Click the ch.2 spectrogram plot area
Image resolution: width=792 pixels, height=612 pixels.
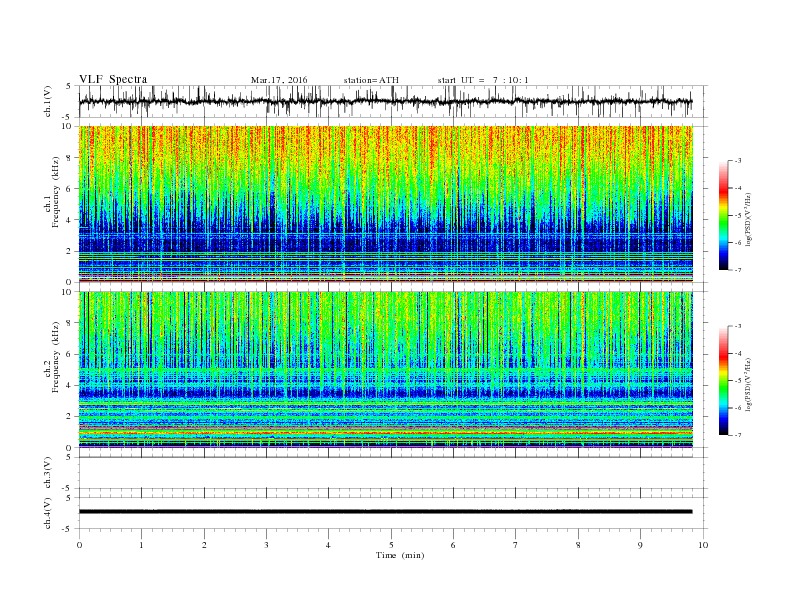(x=386, y=369)
